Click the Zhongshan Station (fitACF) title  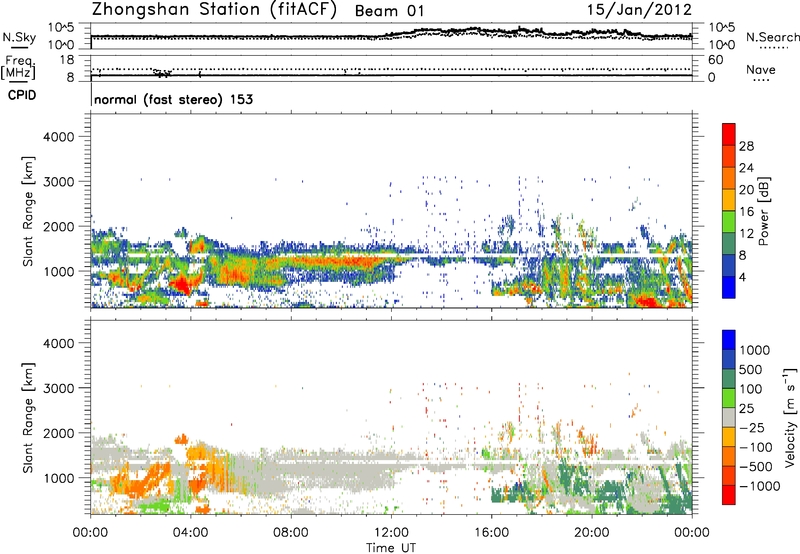[x=214, y=10]
